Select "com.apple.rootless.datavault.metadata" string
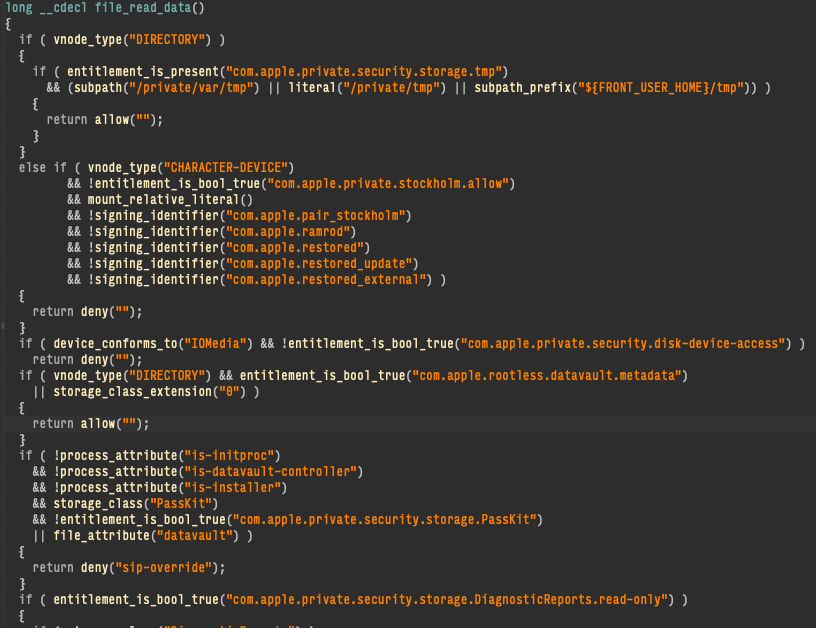The width and height of the screenshot is (816, 628). 547,376
